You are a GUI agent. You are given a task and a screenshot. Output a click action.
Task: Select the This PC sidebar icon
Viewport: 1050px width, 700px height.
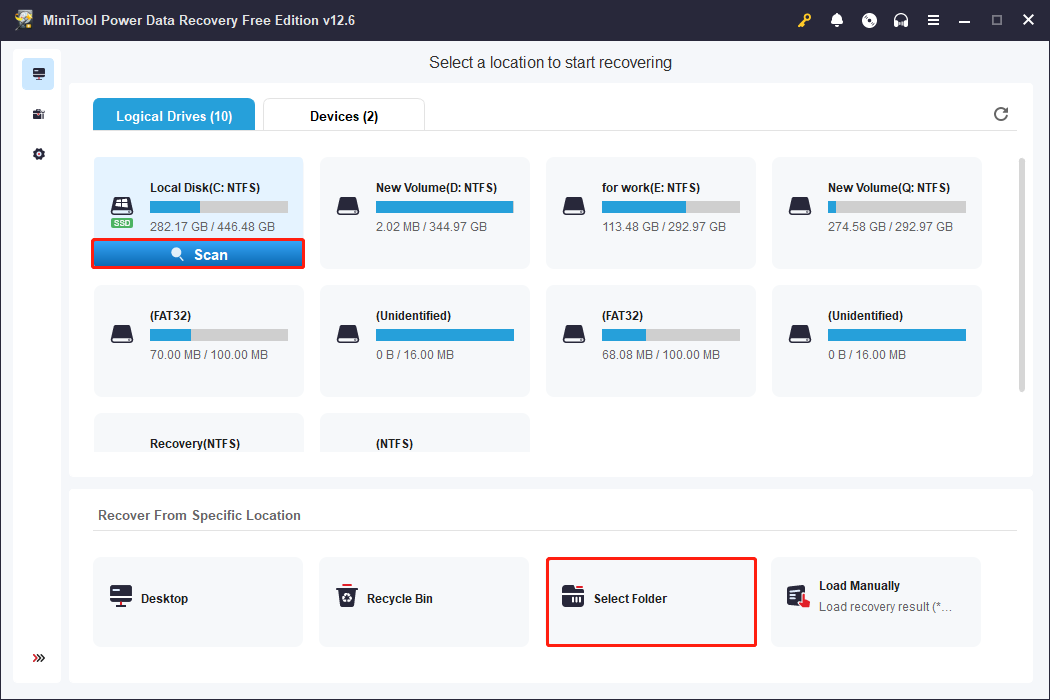(x=38, y=74)
